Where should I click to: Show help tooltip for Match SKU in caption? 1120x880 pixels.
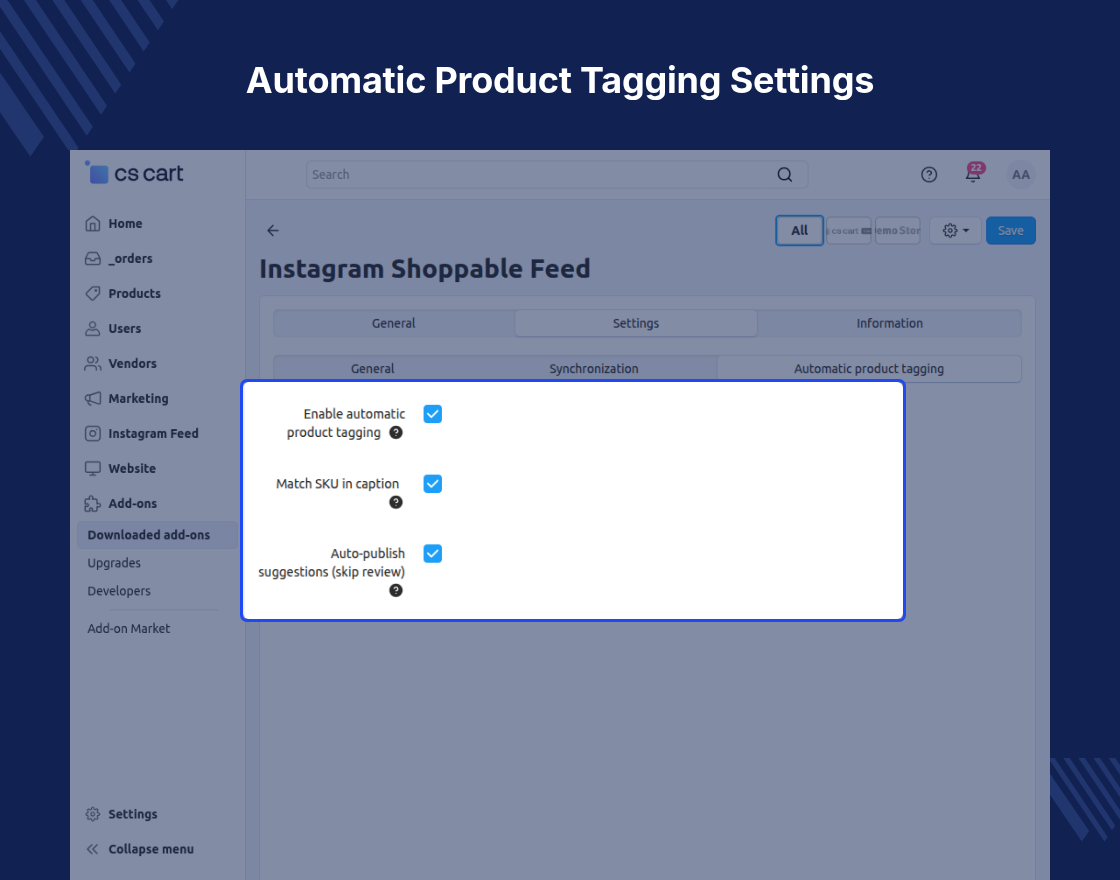click(x=396, y=503)
